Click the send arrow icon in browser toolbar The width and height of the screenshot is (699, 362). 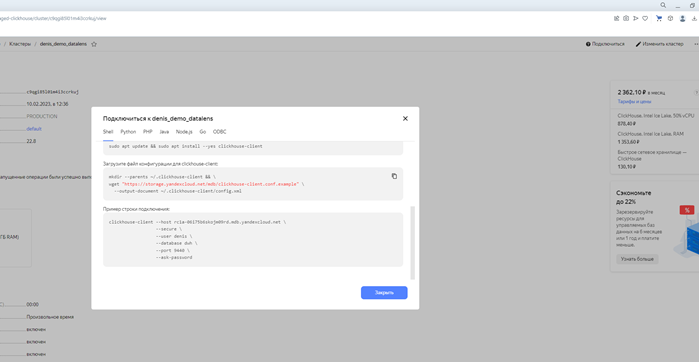pyautogui.click(x=636, y=18)
